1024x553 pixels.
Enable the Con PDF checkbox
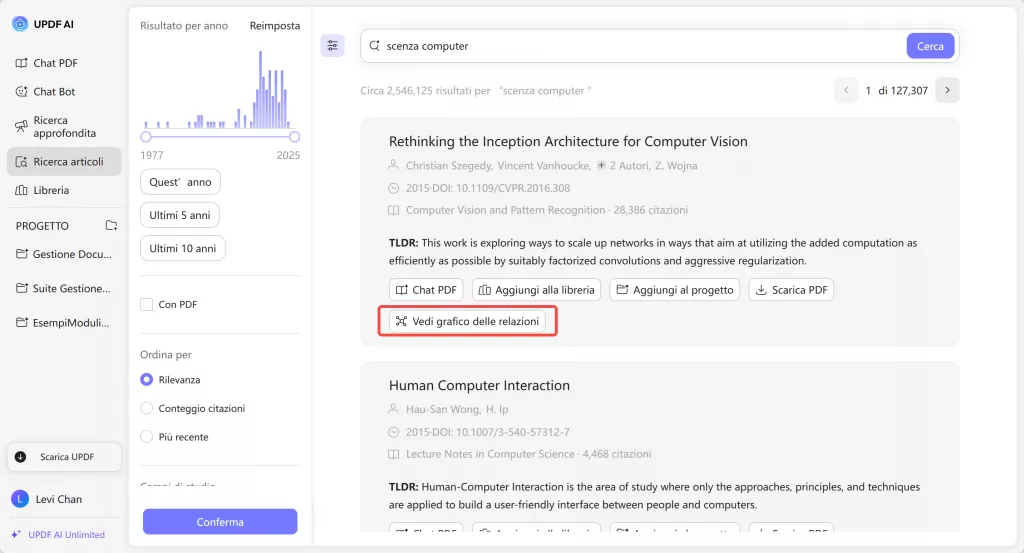tap(147, 304)
